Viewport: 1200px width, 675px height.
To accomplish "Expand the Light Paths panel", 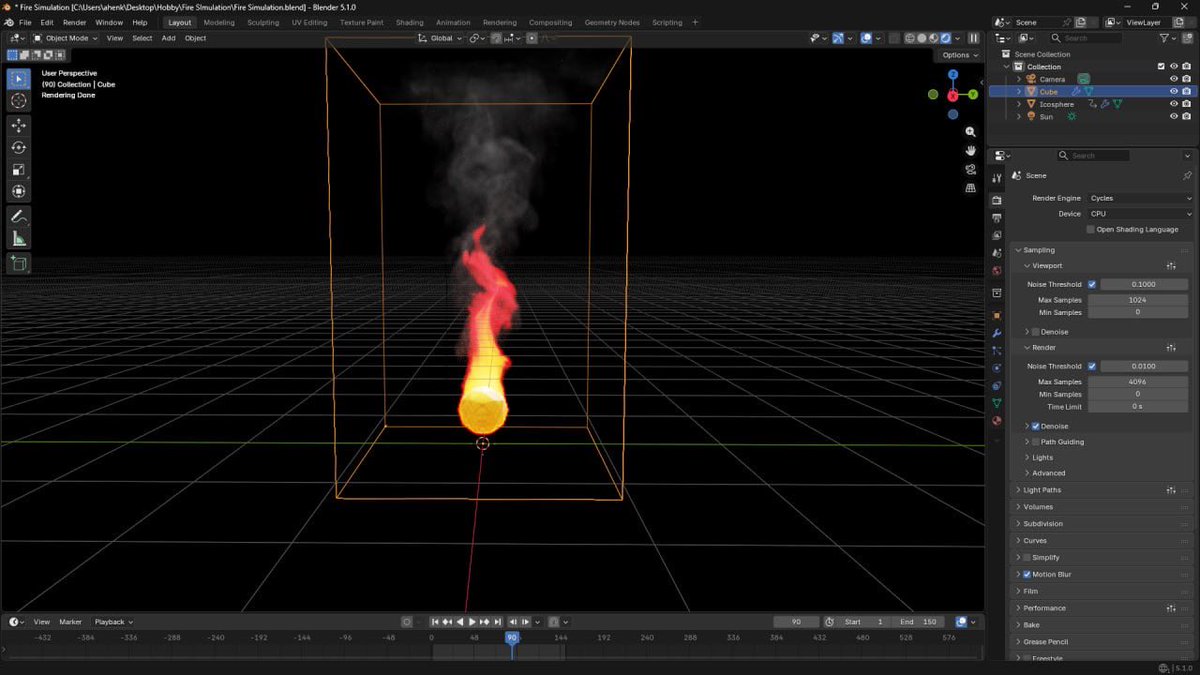I will tap(1042, 490).
